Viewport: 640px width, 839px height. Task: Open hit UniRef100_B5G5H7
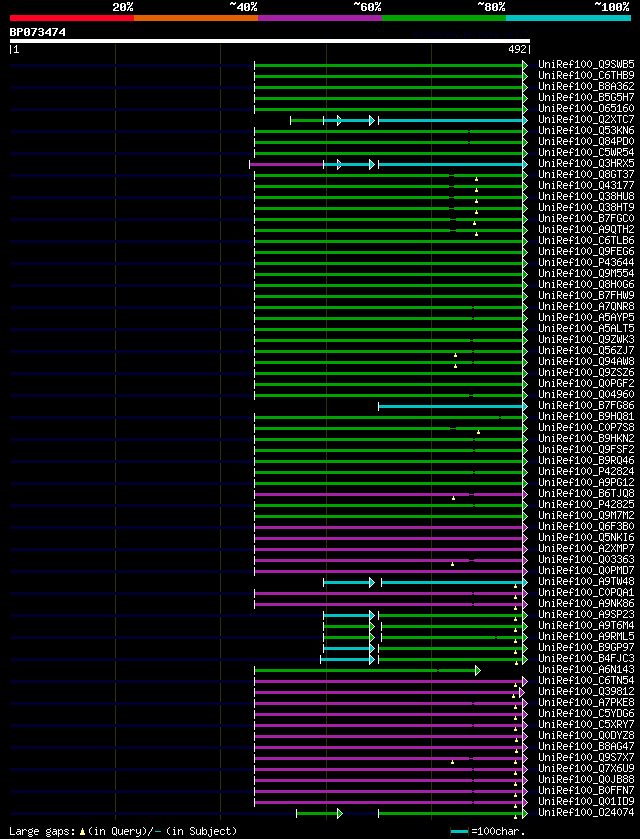[586, 97]
